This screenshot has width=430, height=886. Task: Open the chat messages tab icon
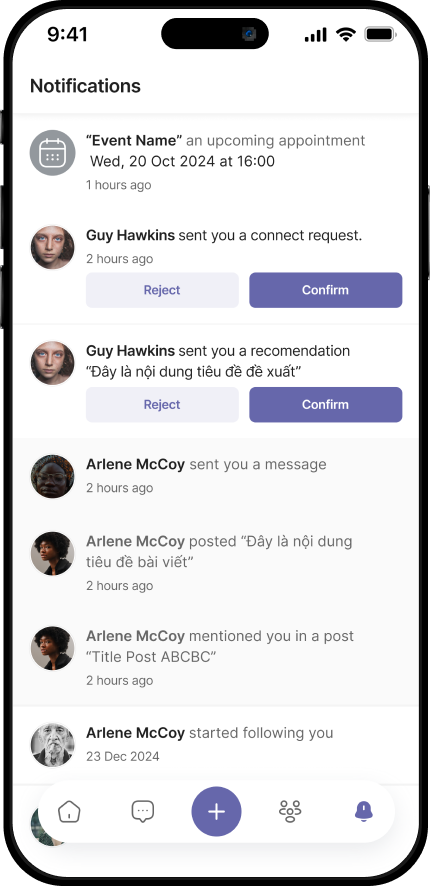(x=143, y=811)
